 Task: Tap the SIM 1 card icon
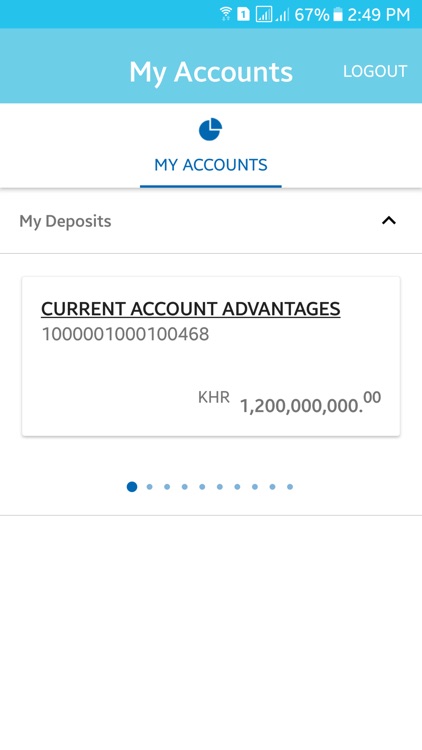243,15
